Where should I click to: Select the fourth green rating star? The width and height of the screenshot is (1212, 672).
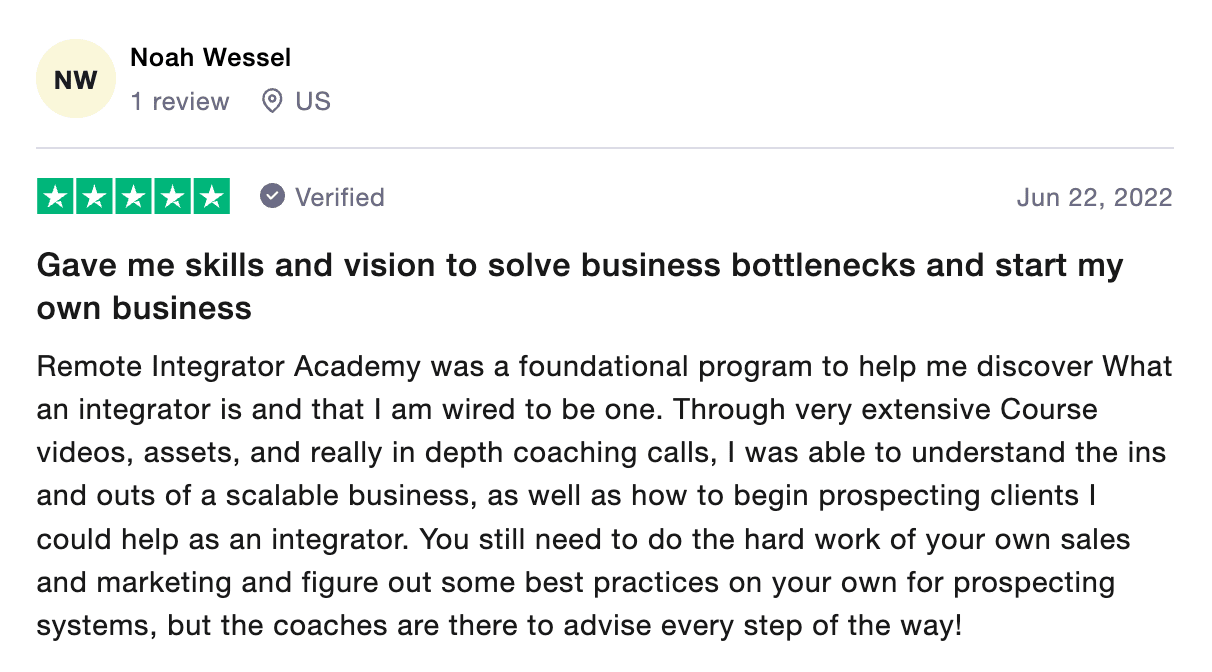[x=172, y=197]
